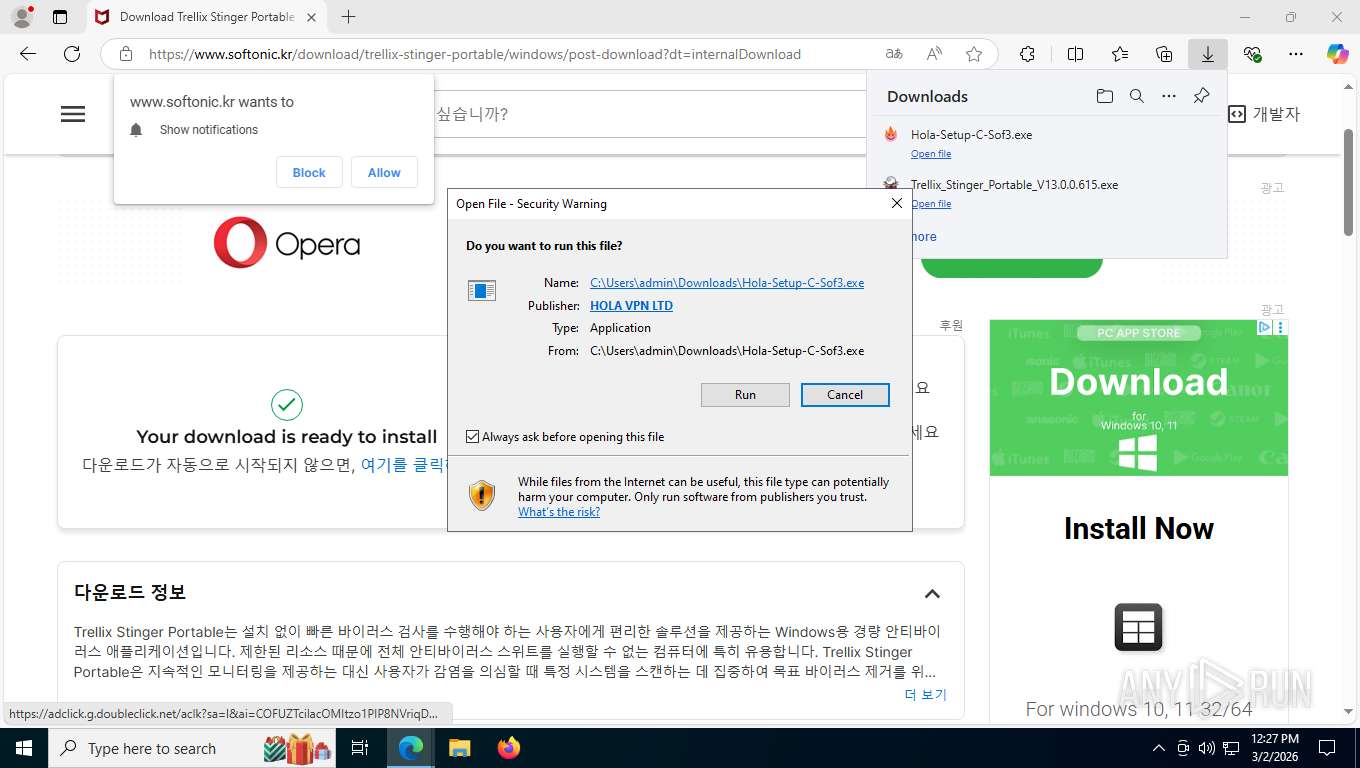Image resolution: width=1360 pixels, height=768 pixels.
Task: Open the Favorites list icon
Action: coord(1120,54)
